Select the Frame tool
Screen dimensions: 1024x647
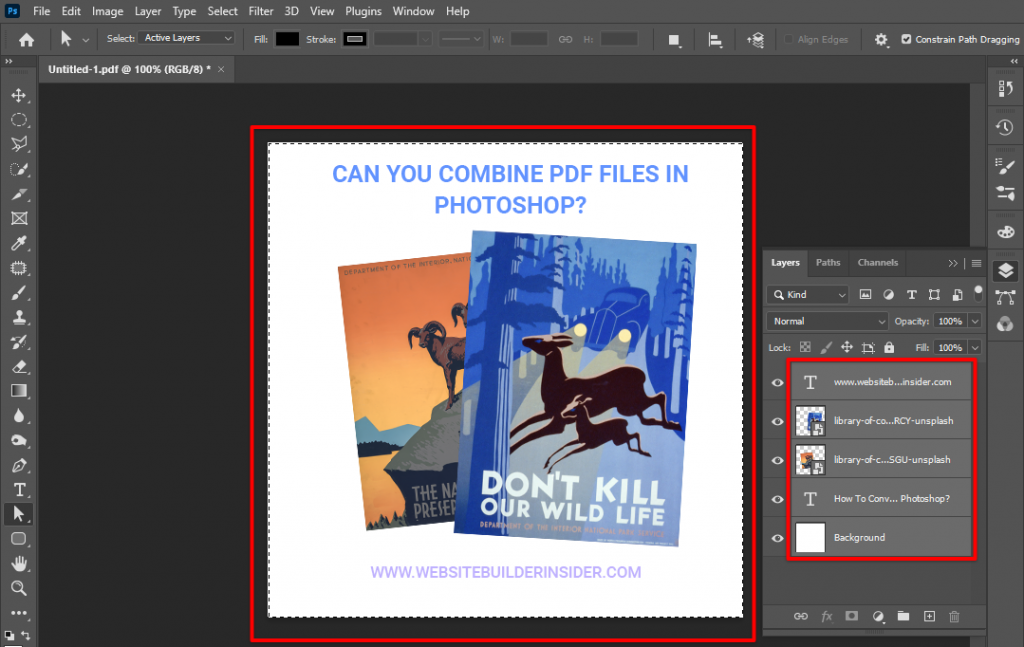coord(18,219)
